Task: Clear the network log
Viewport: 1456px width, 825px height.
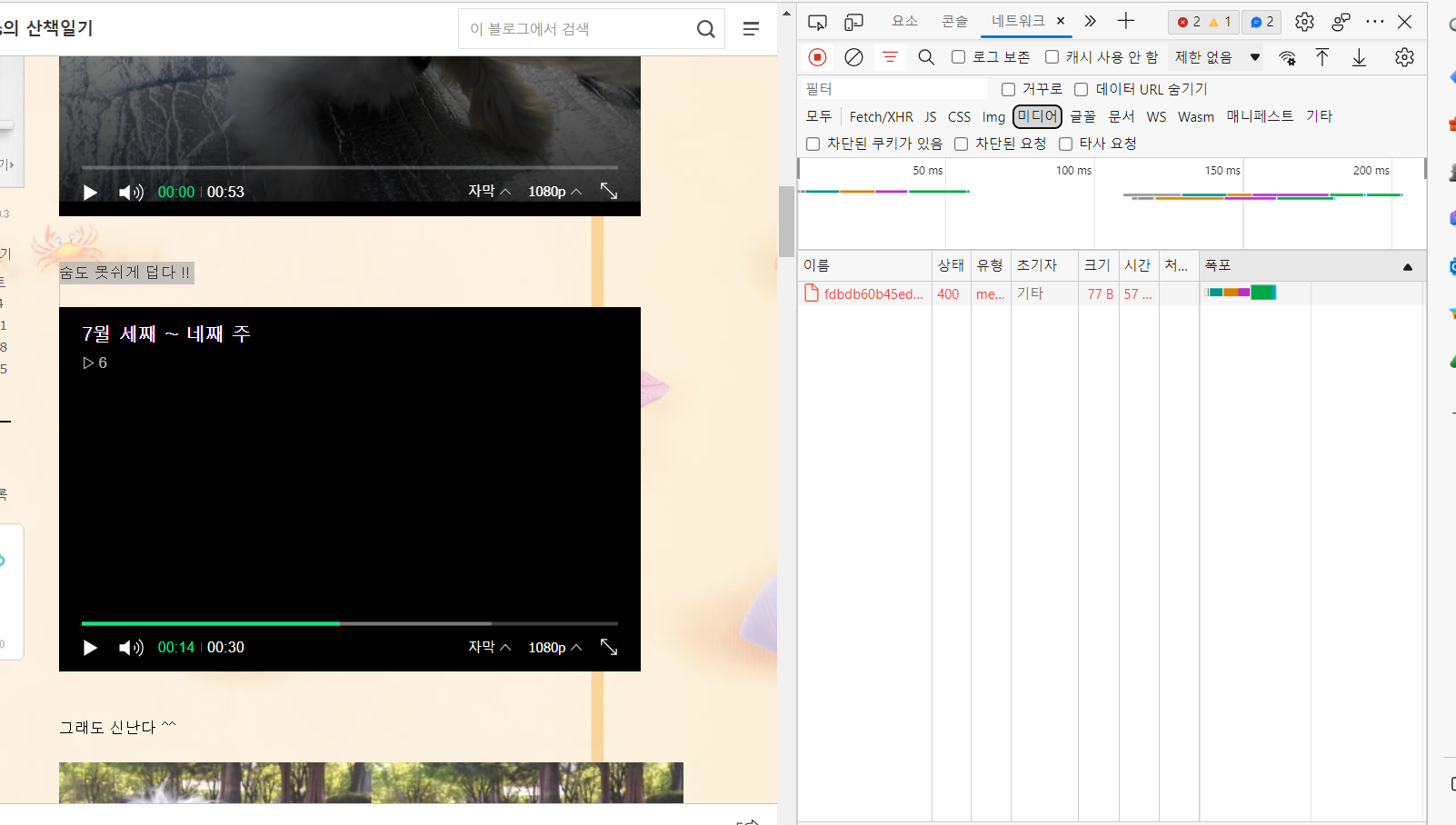Action: (853, 57)
